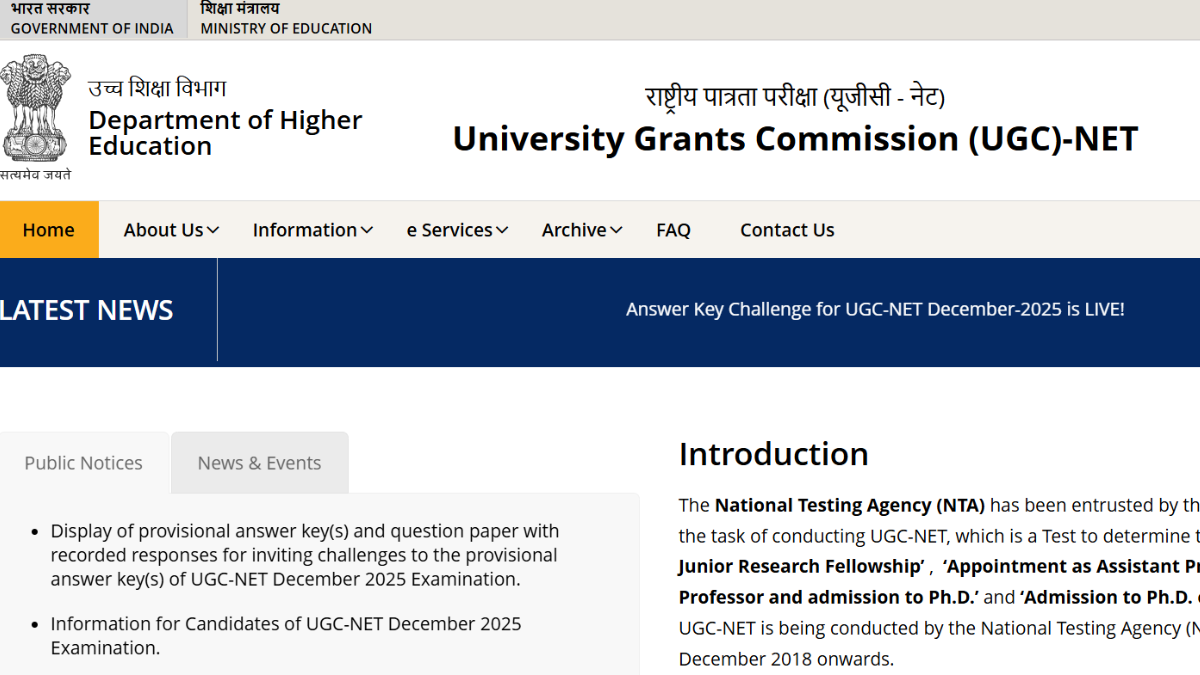
Task: Click the LATEST NEWS label
Action: click(87, 311)
